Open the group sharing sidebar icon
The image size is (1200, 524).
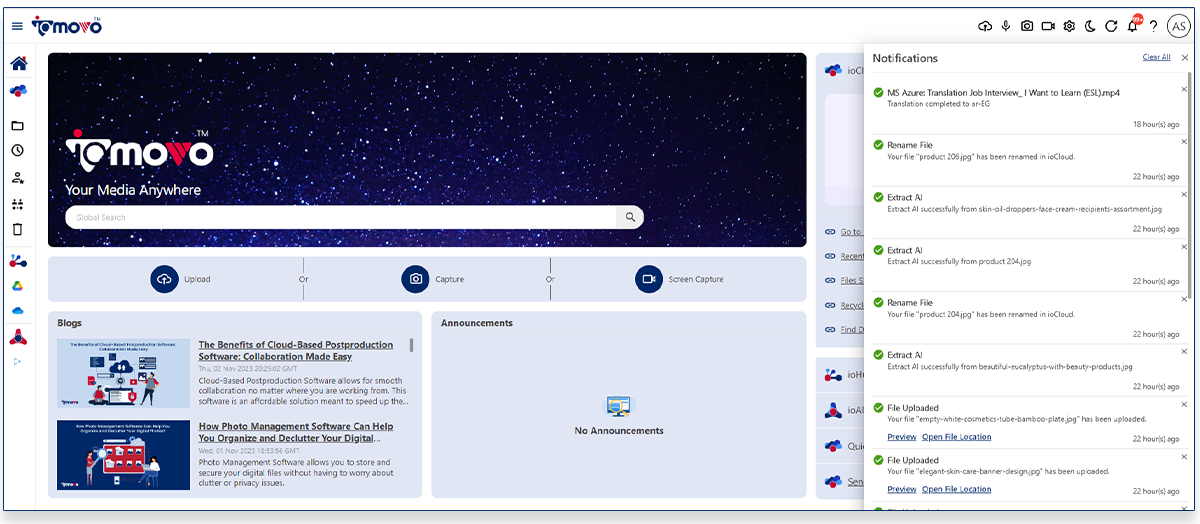click(x=17, y=204)
